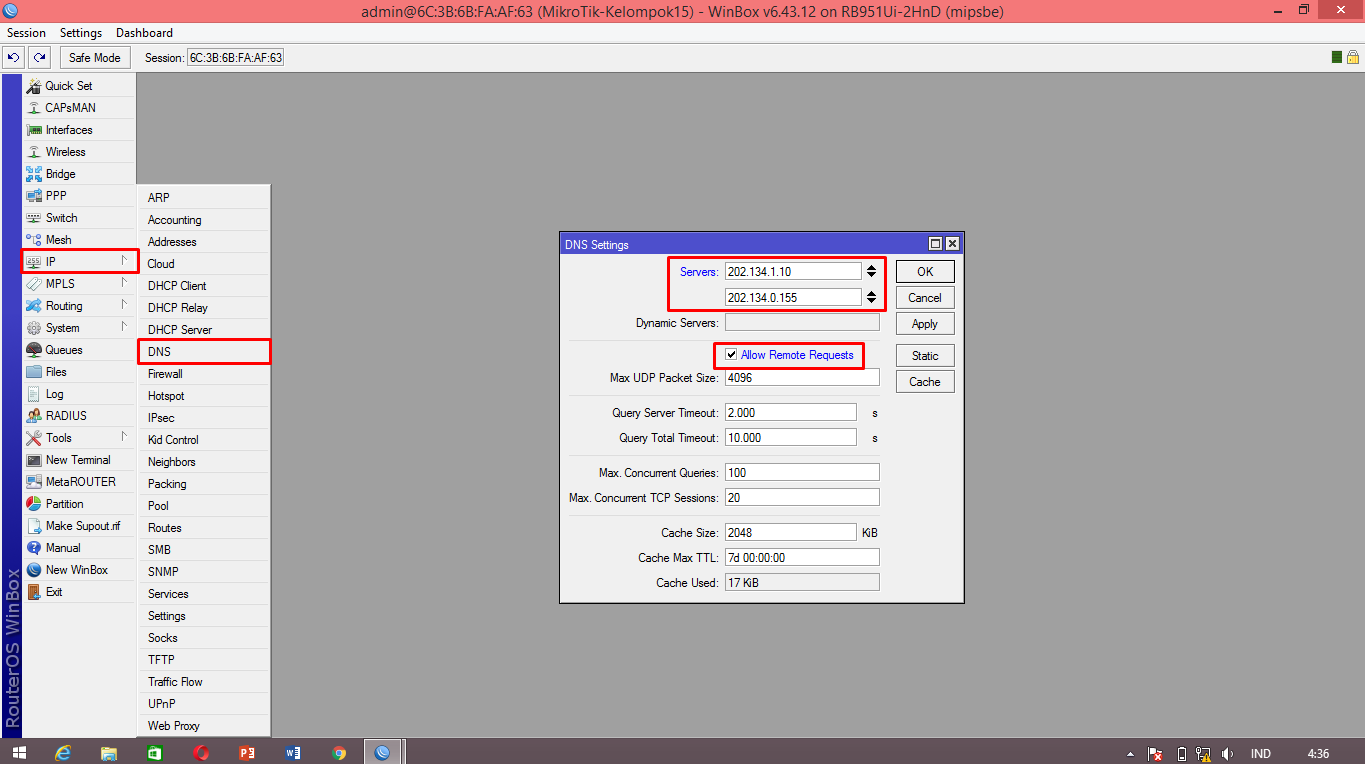1365x764 pixels.
Task: Select Web Proxy in the IP submenu
Action: tap(204, 726)
